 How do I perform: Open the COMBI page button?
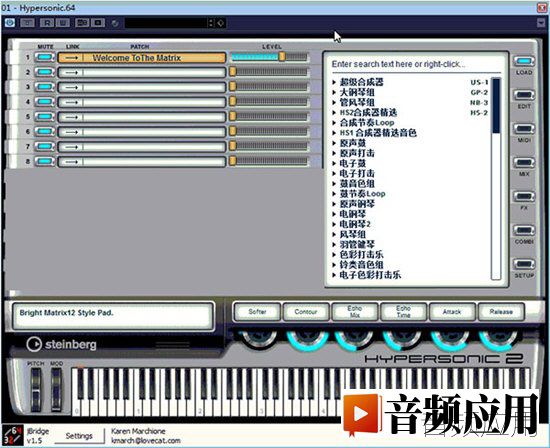[524, 230]
